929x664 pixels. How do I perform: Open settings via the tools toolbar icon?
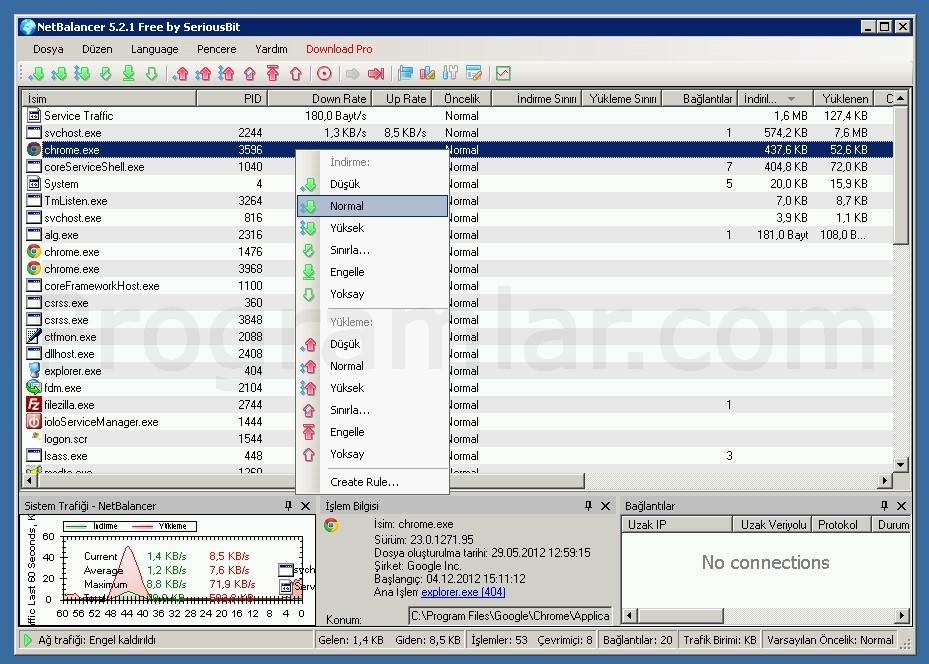point(450,73)
